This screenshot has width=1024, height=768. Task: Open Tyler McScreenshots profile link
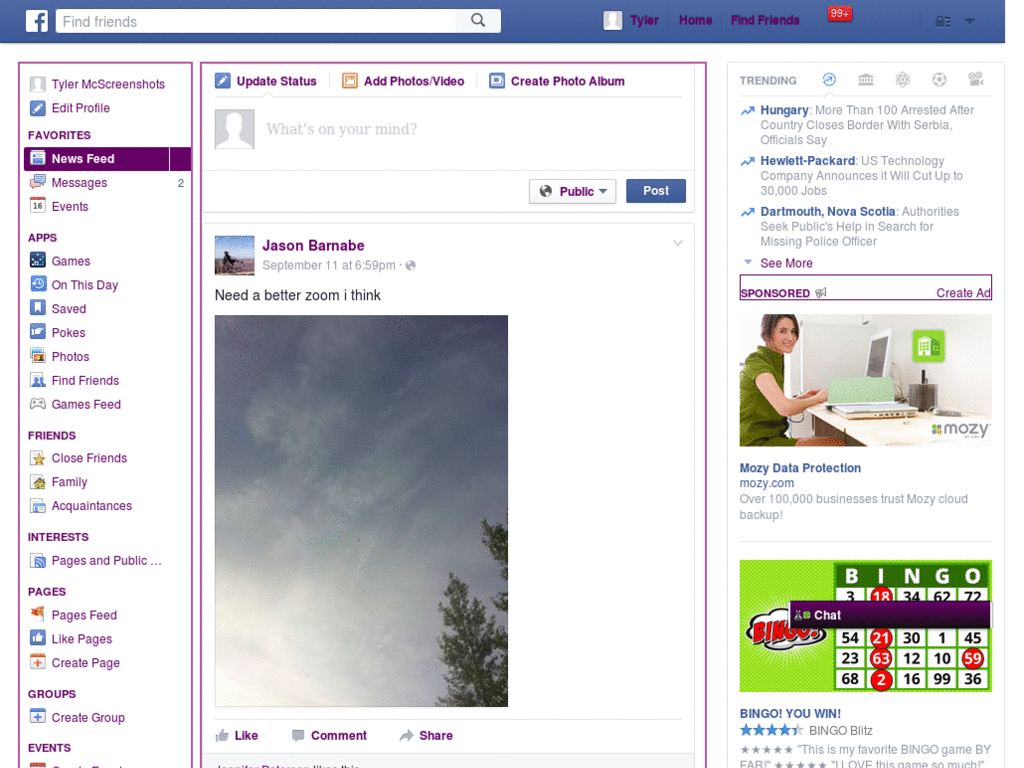[108, 84]
